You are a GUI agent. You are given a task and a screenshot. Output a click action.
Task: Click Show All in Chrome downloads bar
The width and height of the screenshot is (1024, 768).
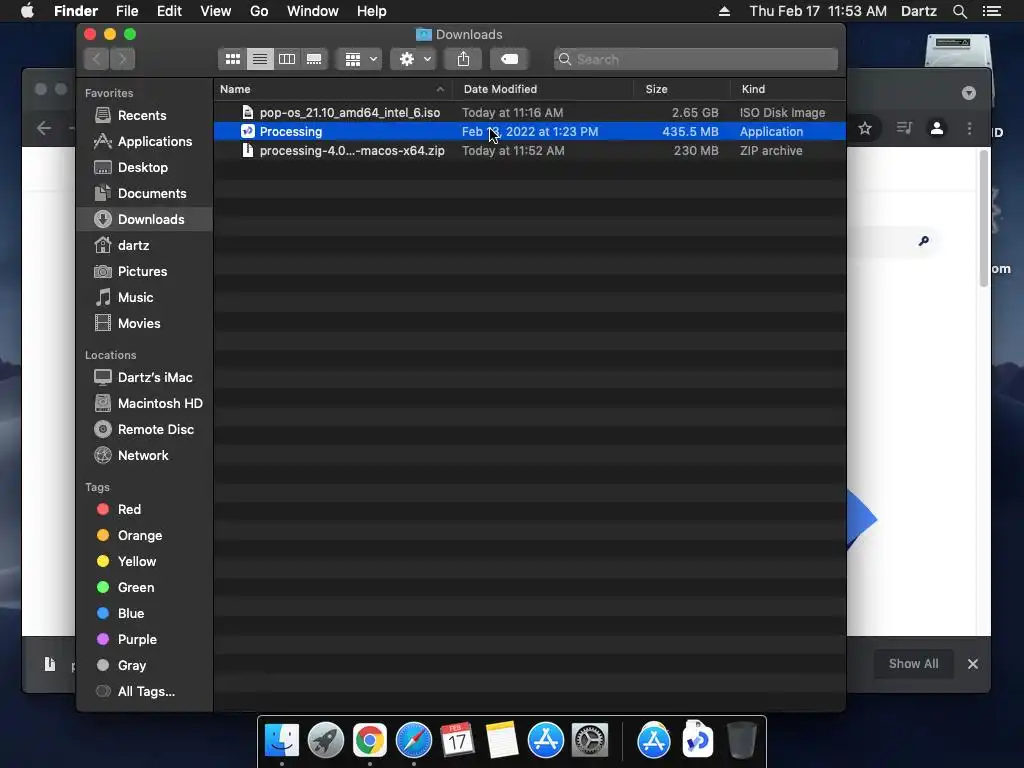click(913, 664)
